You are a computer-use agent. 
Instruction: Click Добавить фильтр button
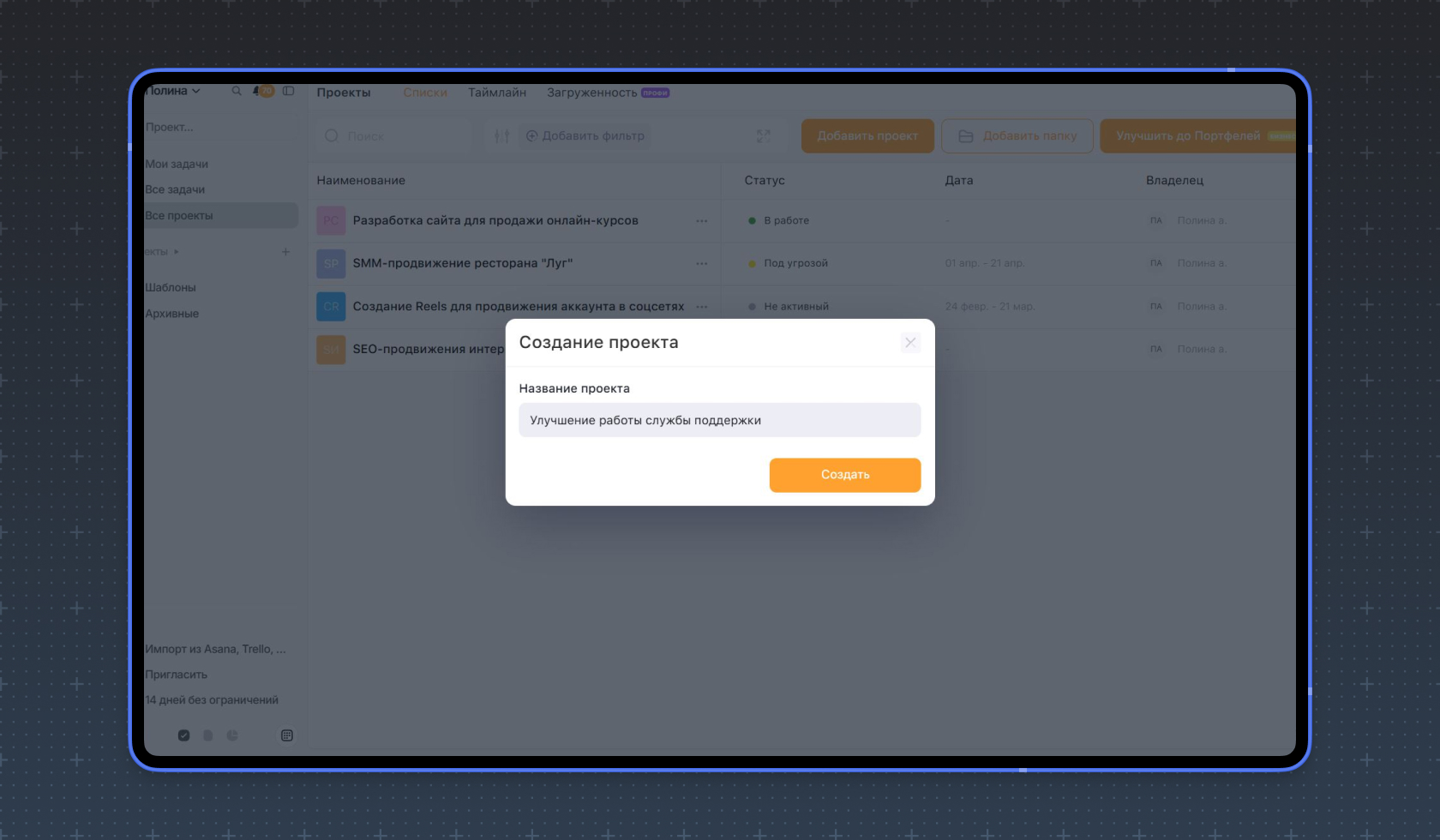pos(585,135)
